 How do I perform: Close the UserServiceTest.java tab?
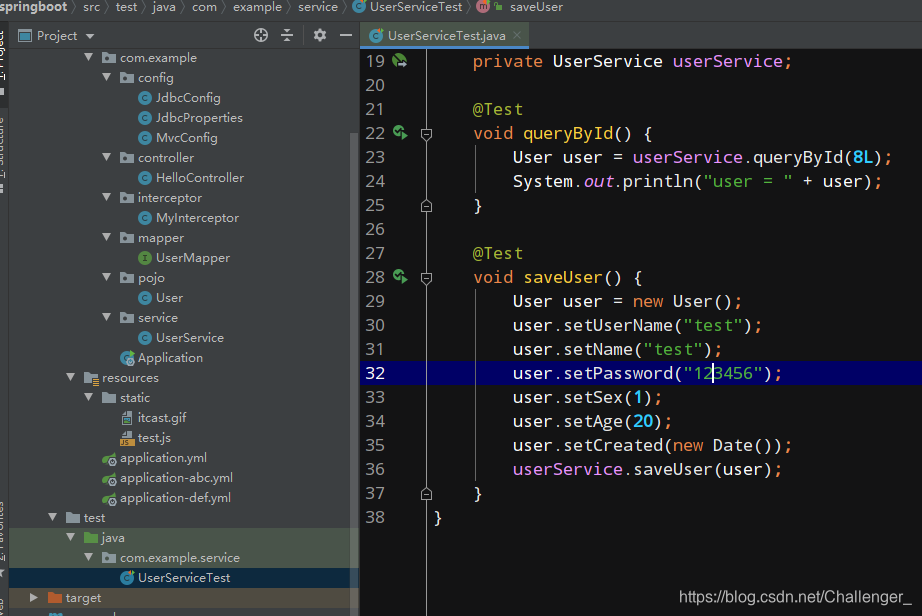coord(517,35)
